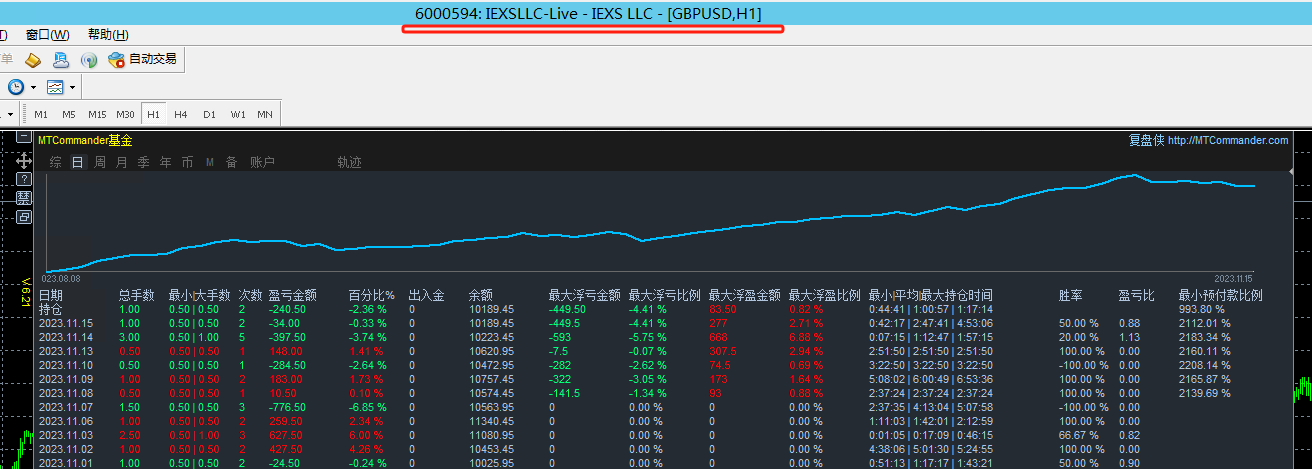
Task: Switch chart to M1 timeframe
Action: pyautogui.click(x=41, y=114)
